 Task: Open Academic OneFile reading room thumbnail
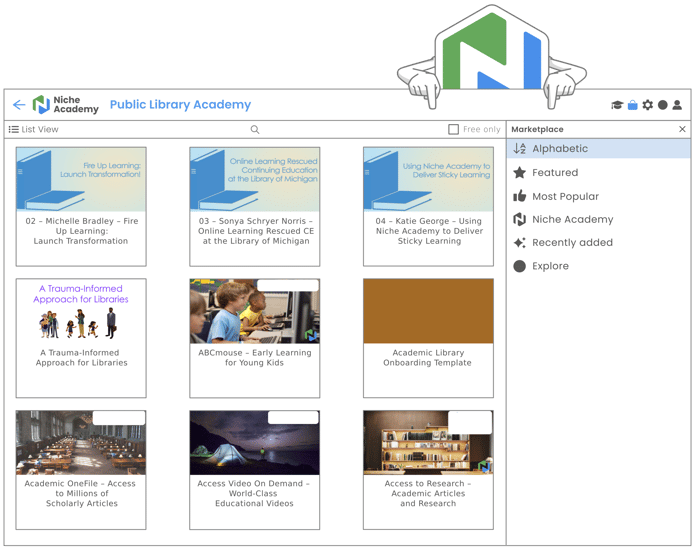[x=81, y=443]
